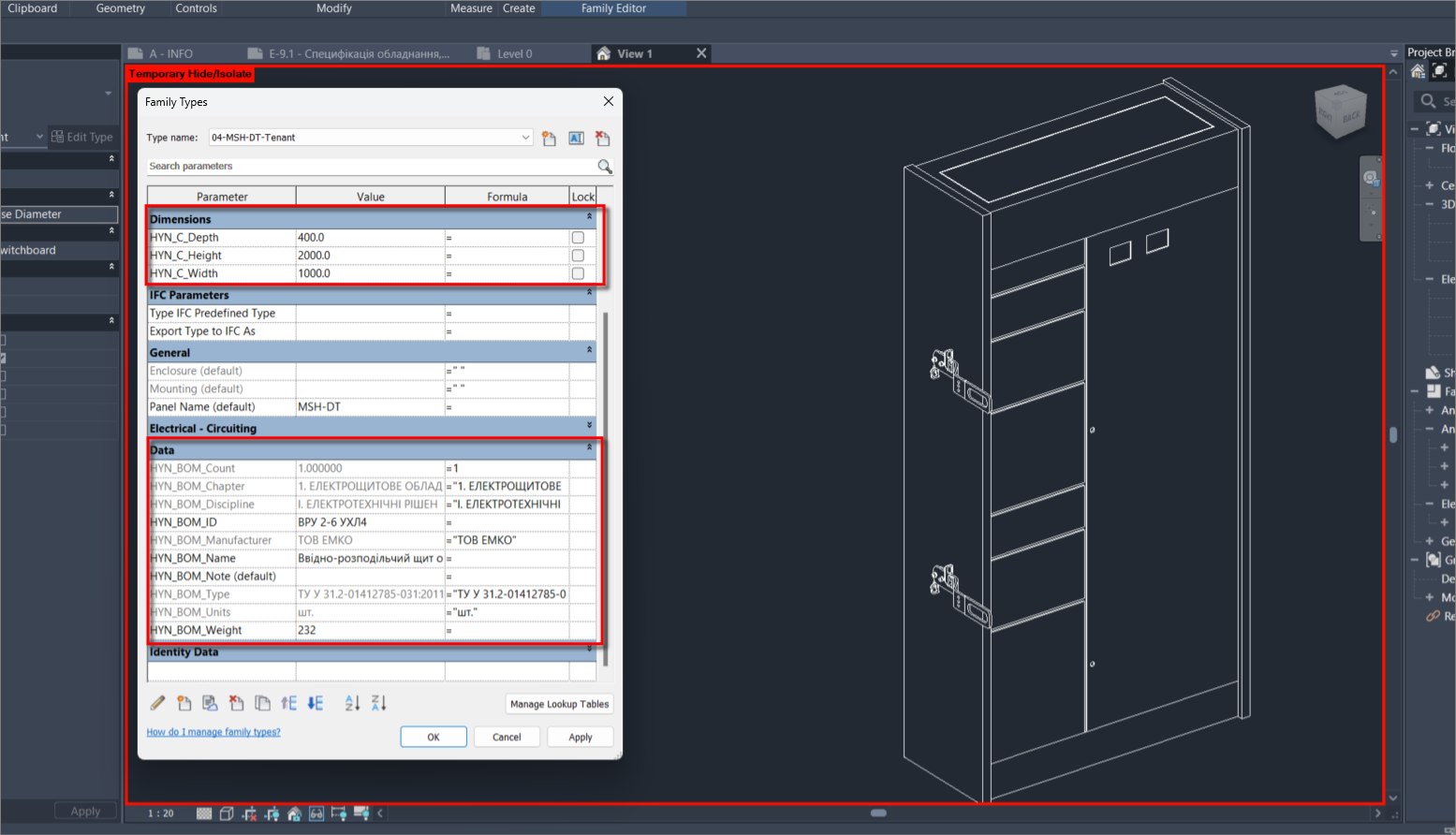Image resolution: width=1456 pixels, height=835 pixels.
Task: Click the Manage Lookup Tables button
Action: point(559,704)
